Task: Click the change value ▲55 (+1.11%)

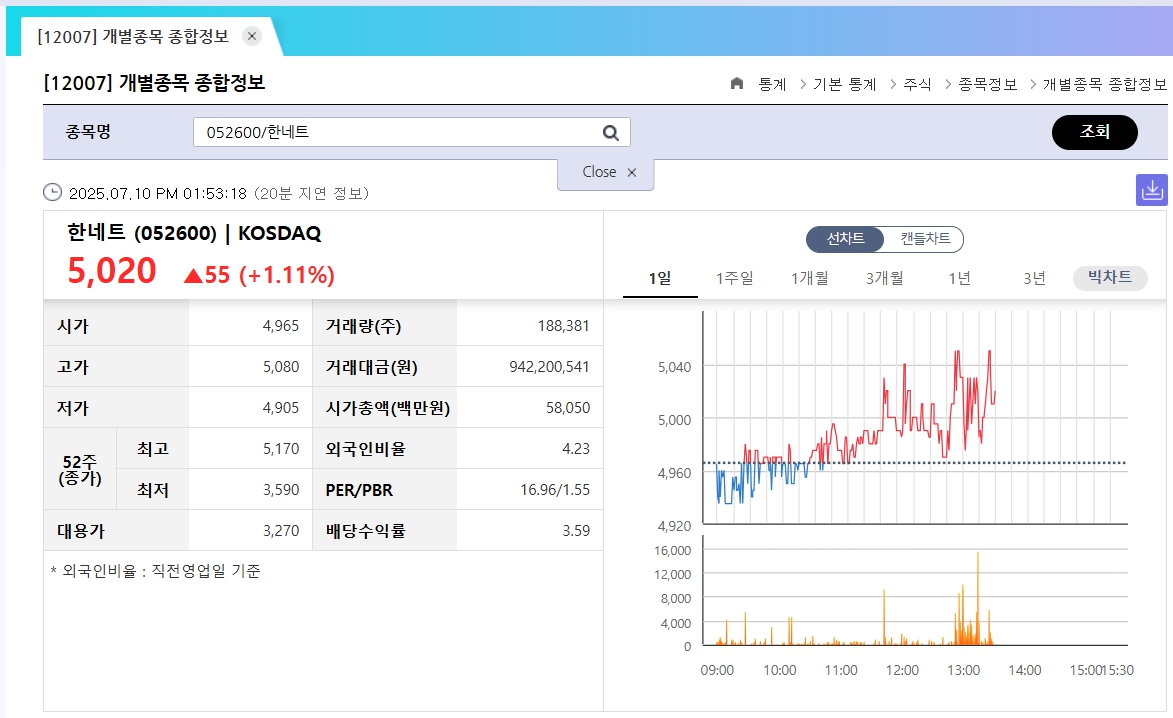Action: 259,274
